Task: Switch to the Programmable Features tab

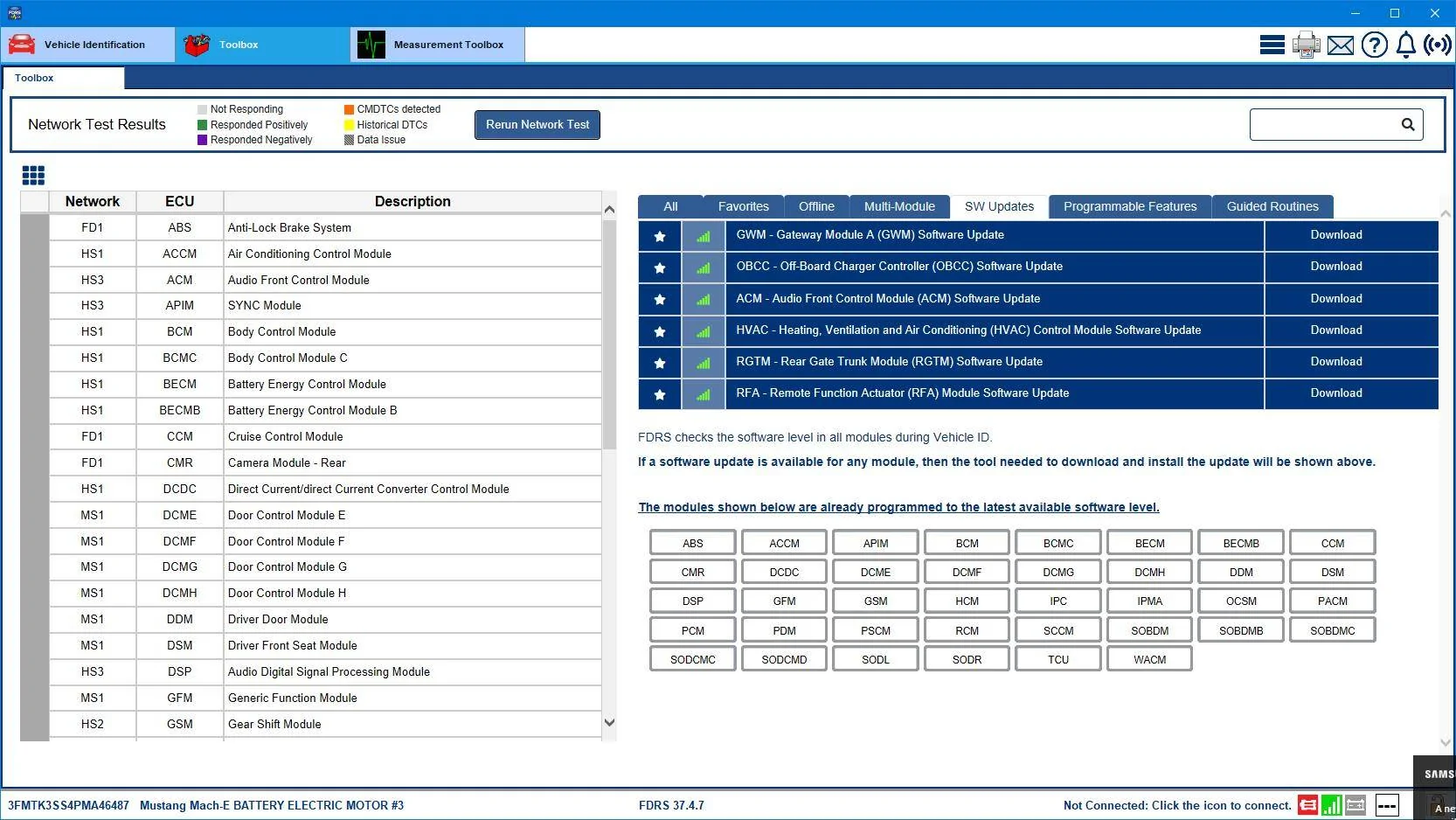Action: (1130, 206)
